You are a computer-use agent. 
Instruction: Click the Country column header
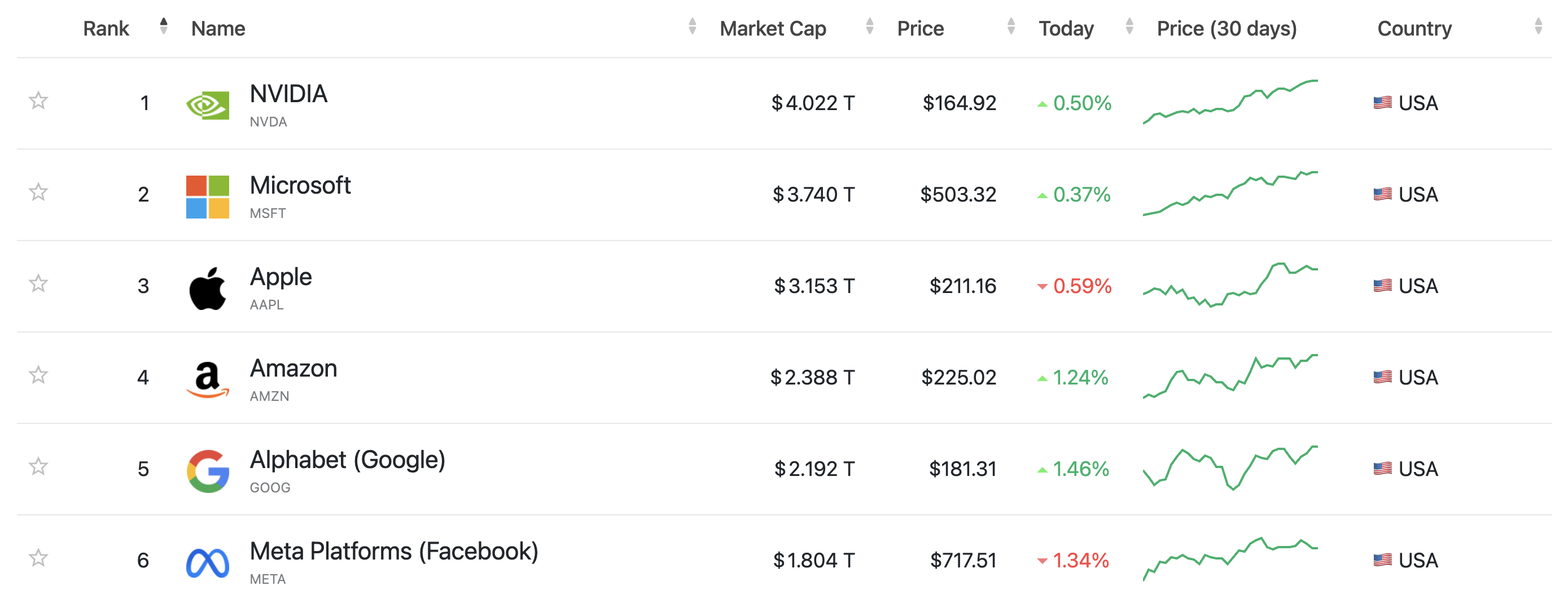click(1414, 28)
